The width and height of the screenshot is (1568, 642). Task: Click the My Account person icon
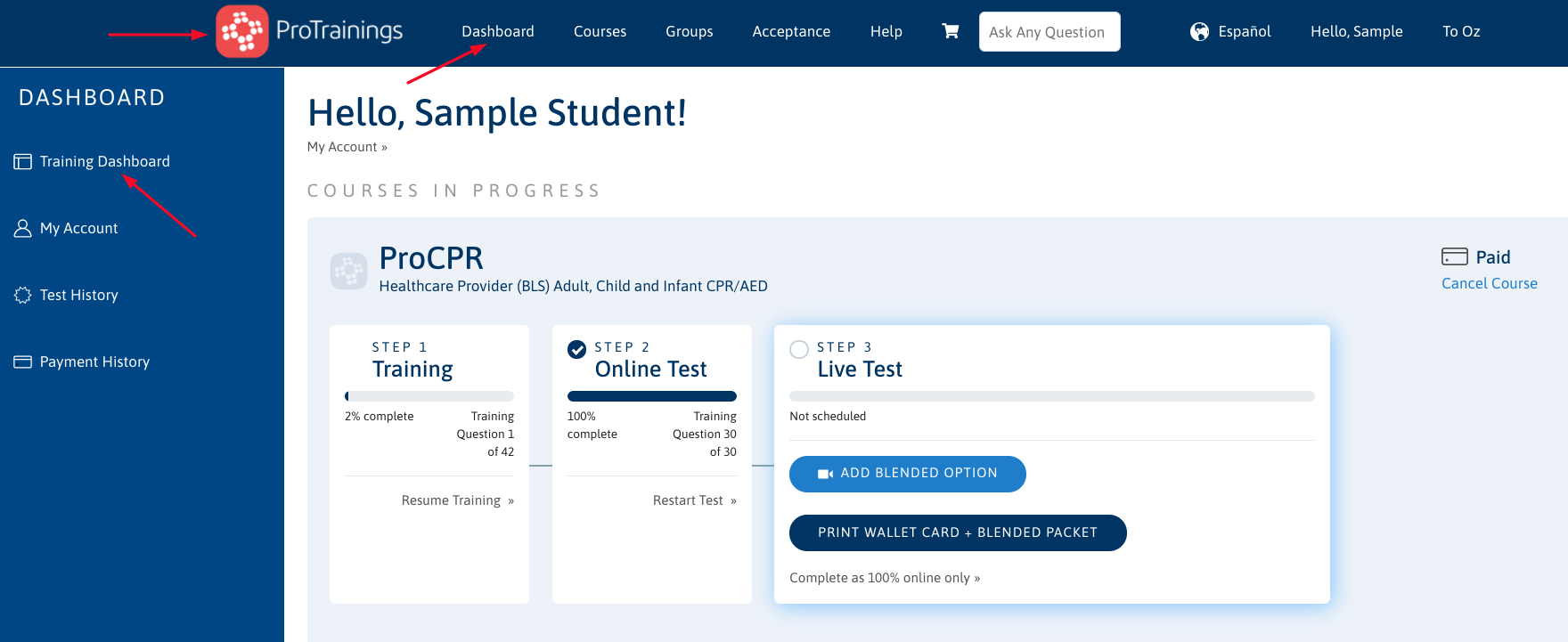coord(23,228)
